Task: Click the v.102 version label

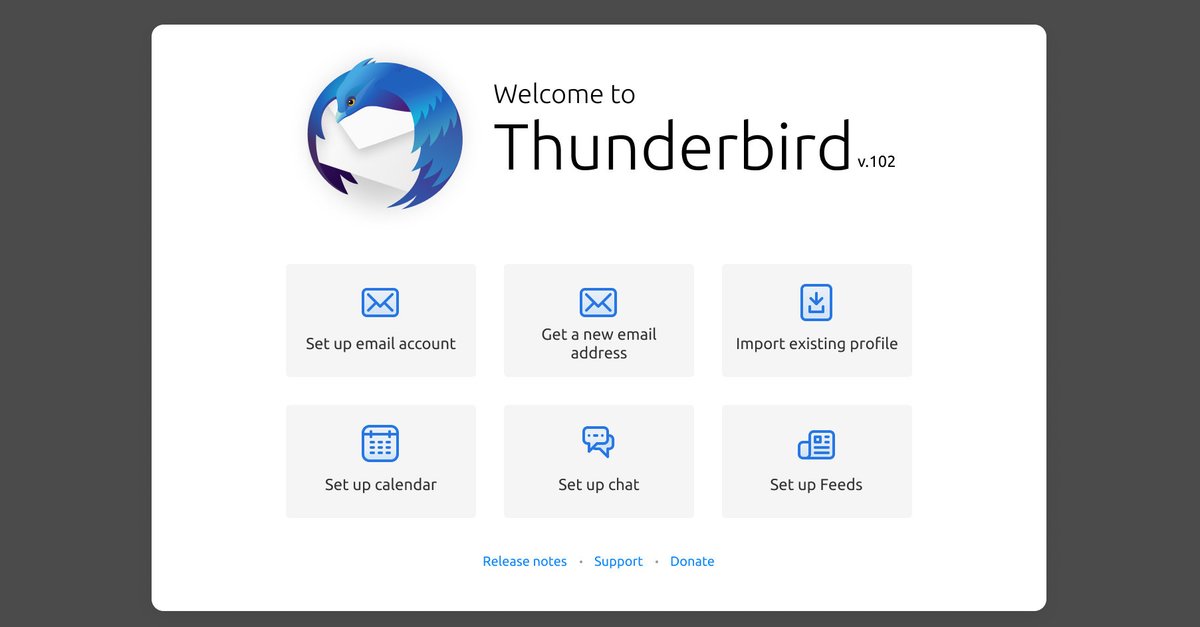Action: [x=878, y=161]
